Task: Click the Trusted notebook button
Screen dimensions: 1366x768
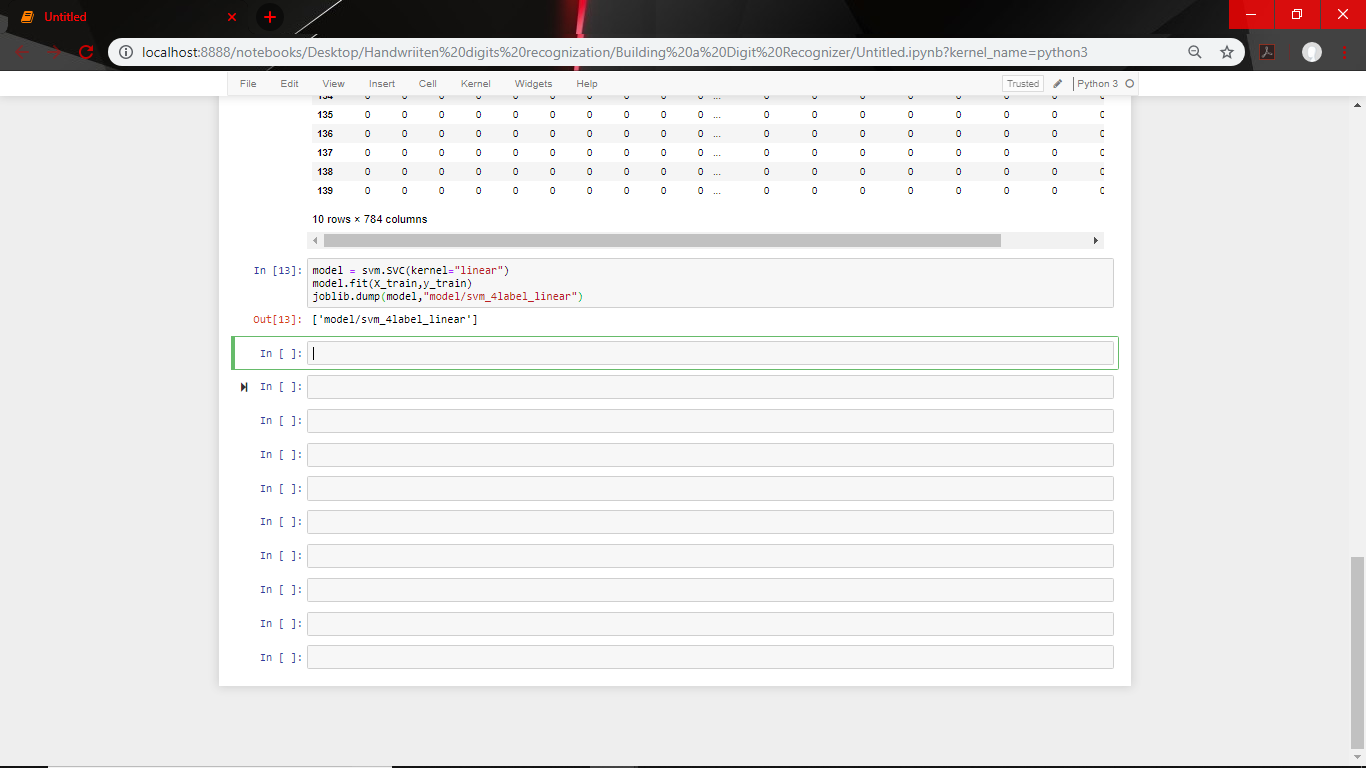Action: tap(1022, 83)
